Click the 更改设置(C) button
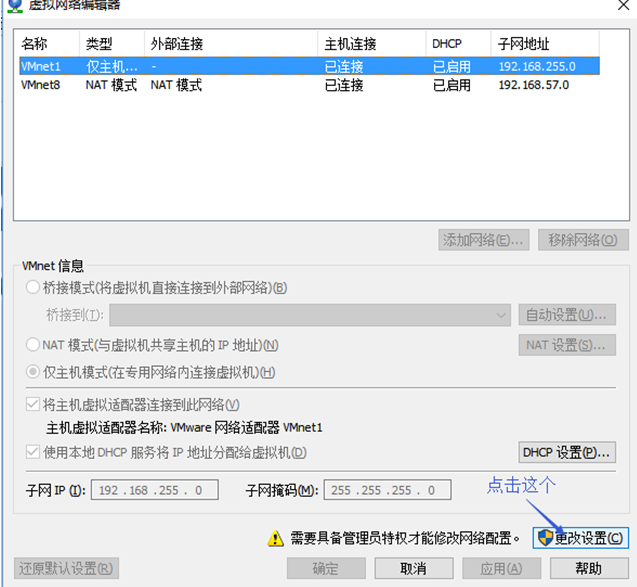Viewport: 637px width, 587px height. tap(581, 538)
